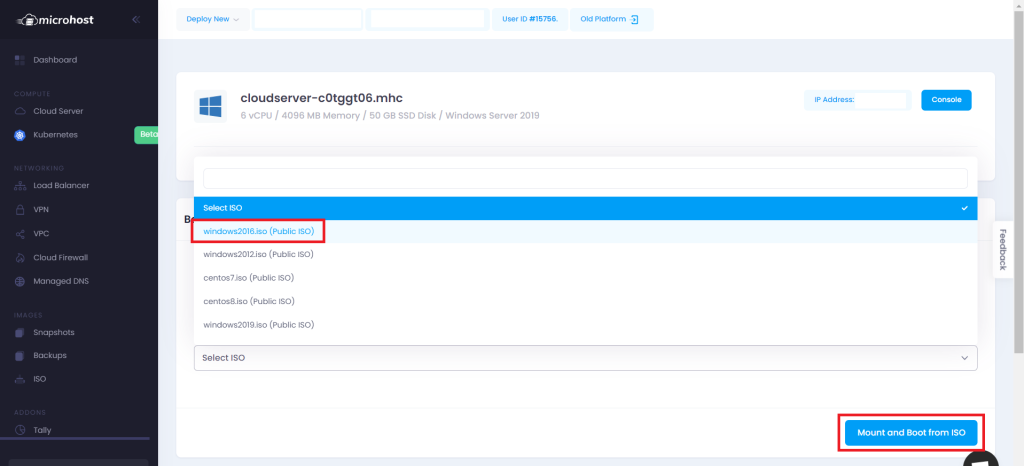Click the ISO drive icon in sidebar

(x=20, y=379)
